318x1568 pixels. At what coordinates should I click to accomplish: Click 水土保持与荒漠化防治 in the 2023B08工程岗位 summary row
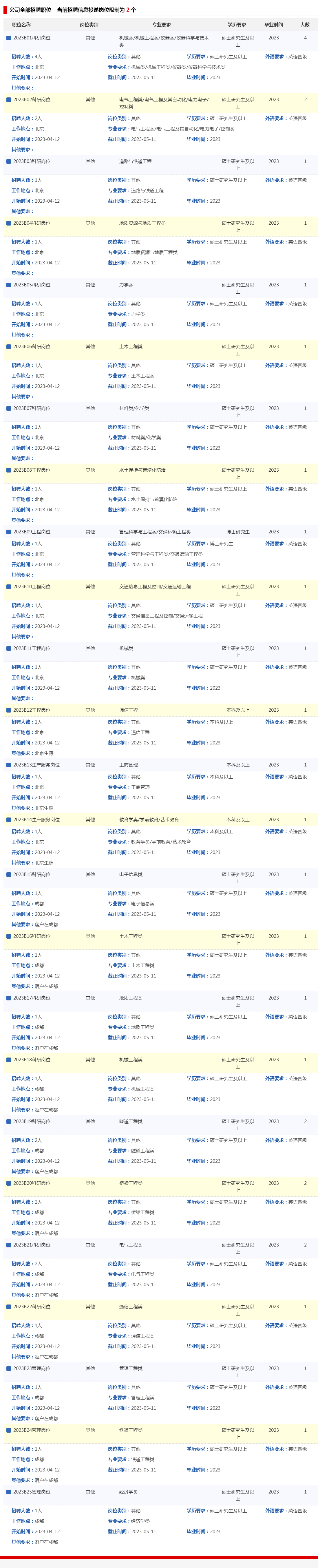[x=142, y=470]
